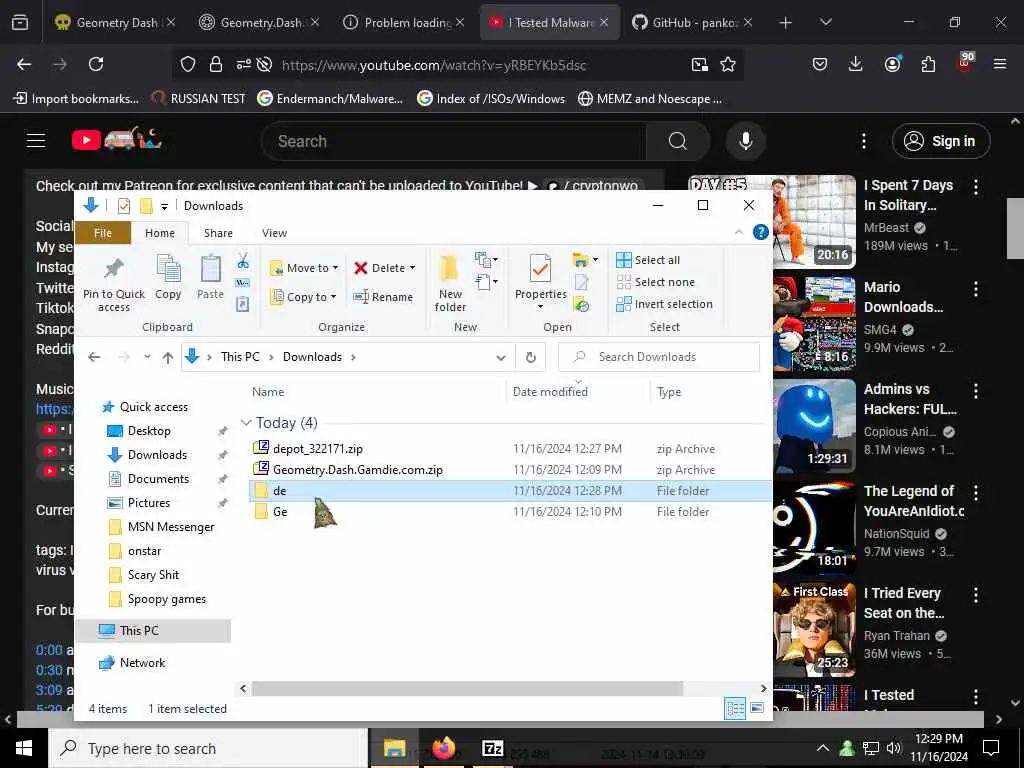Open Firefox extensions puzzle icon
1024x768 pixels.
pyautogui.click(x=927, y=64)
